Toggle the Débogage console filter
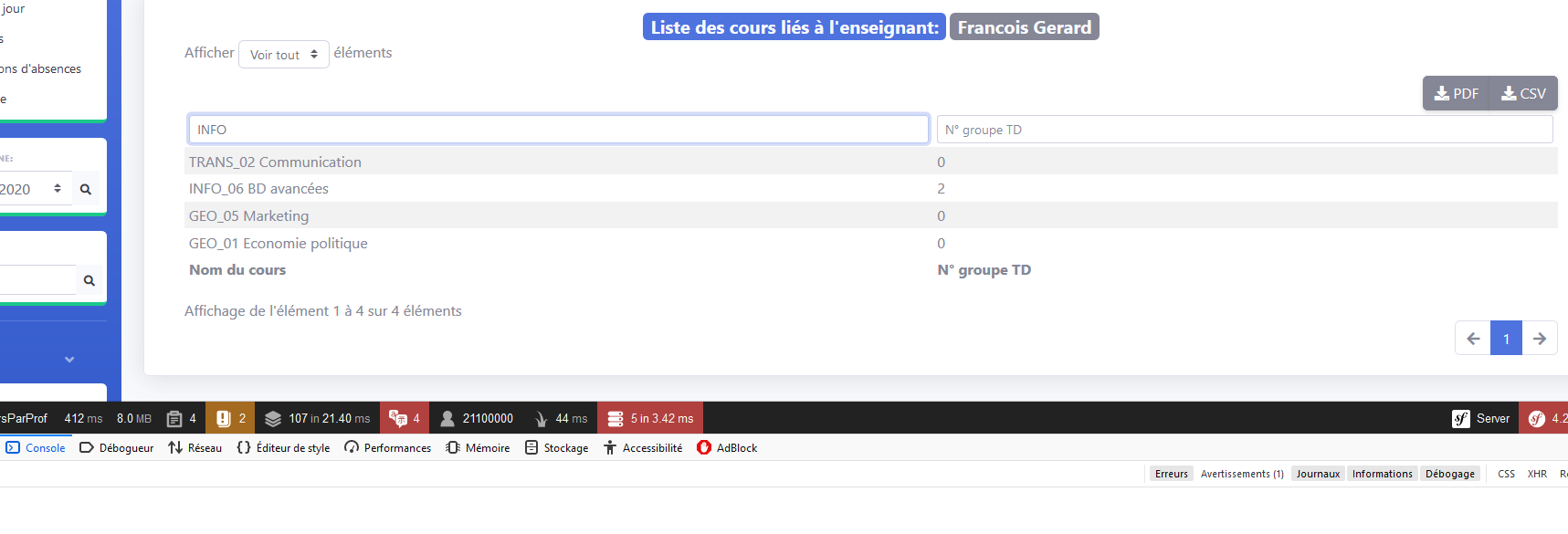Viewport: 1568px width, 534px height. pyautogui.click(x=1450, y=474)
